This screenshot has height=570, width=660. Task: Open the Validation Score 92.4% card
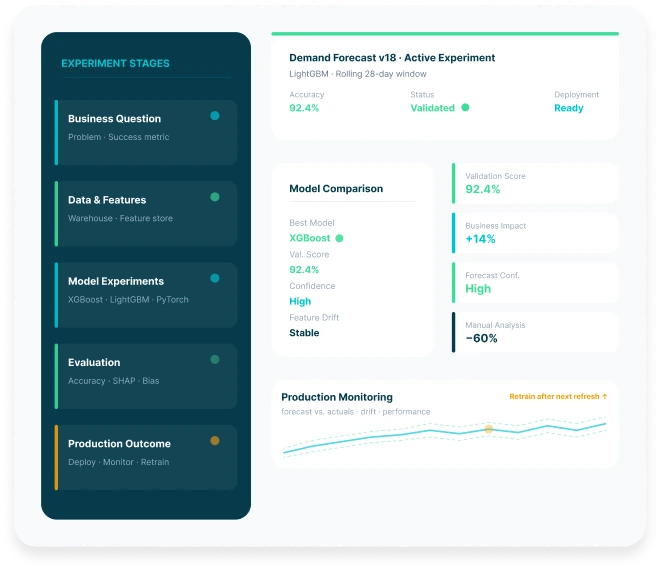535,184
